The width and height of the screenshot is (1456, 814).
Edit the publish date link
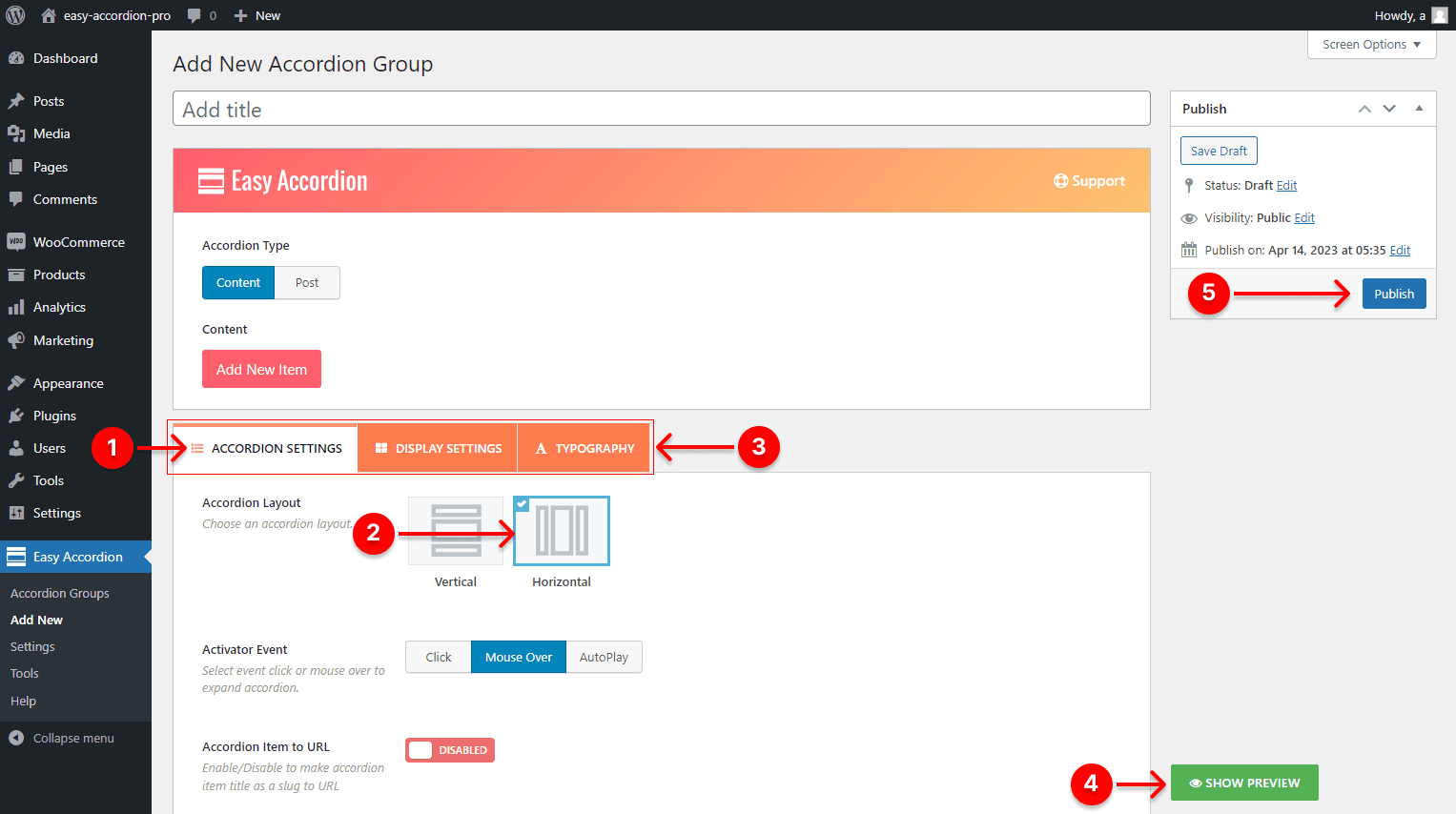pos(1400,250)
